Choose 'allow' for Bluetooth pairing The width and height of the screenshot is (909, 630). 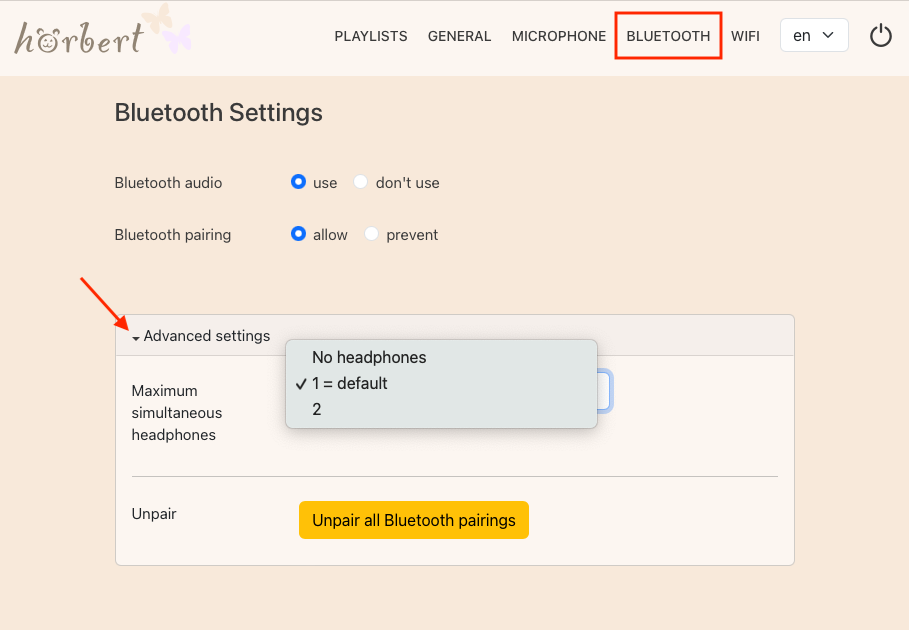coord(298,234)
